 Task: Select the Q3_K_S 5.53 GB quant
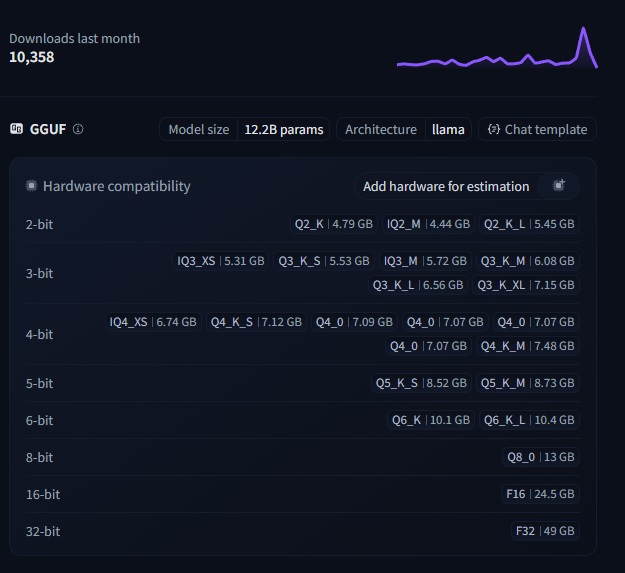(324, 261)
